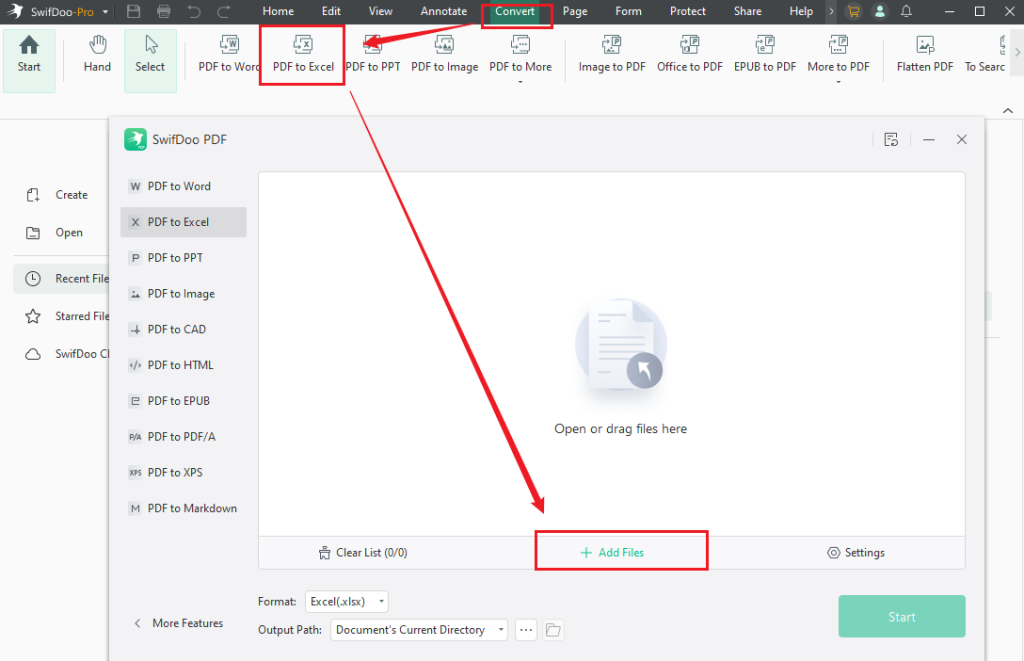Viewport: 1024px width, 661px height.
Task: Click Create in left sidebar
Action: [57, 195]
